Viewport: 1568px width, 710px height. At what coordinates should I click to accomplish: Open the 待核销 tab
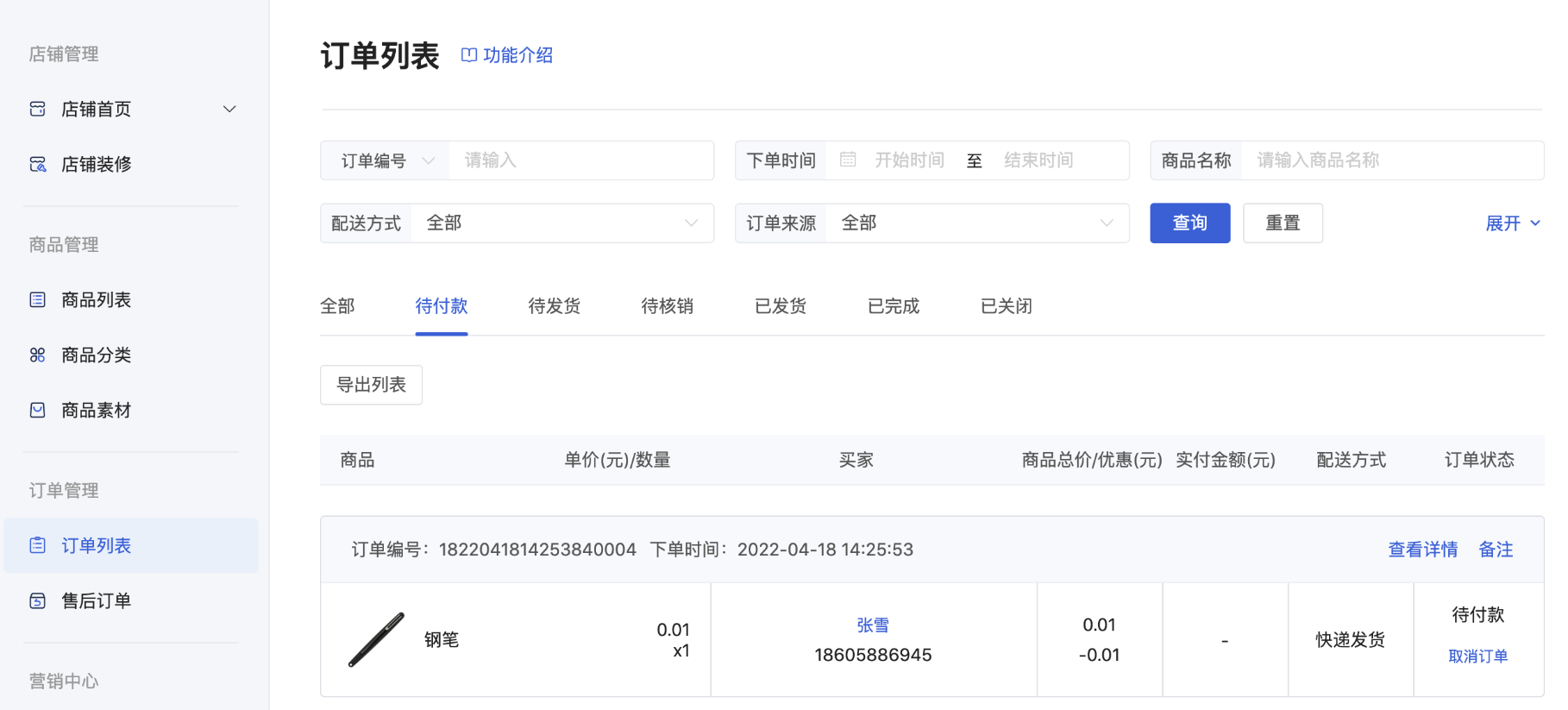[x=668, y=306]
